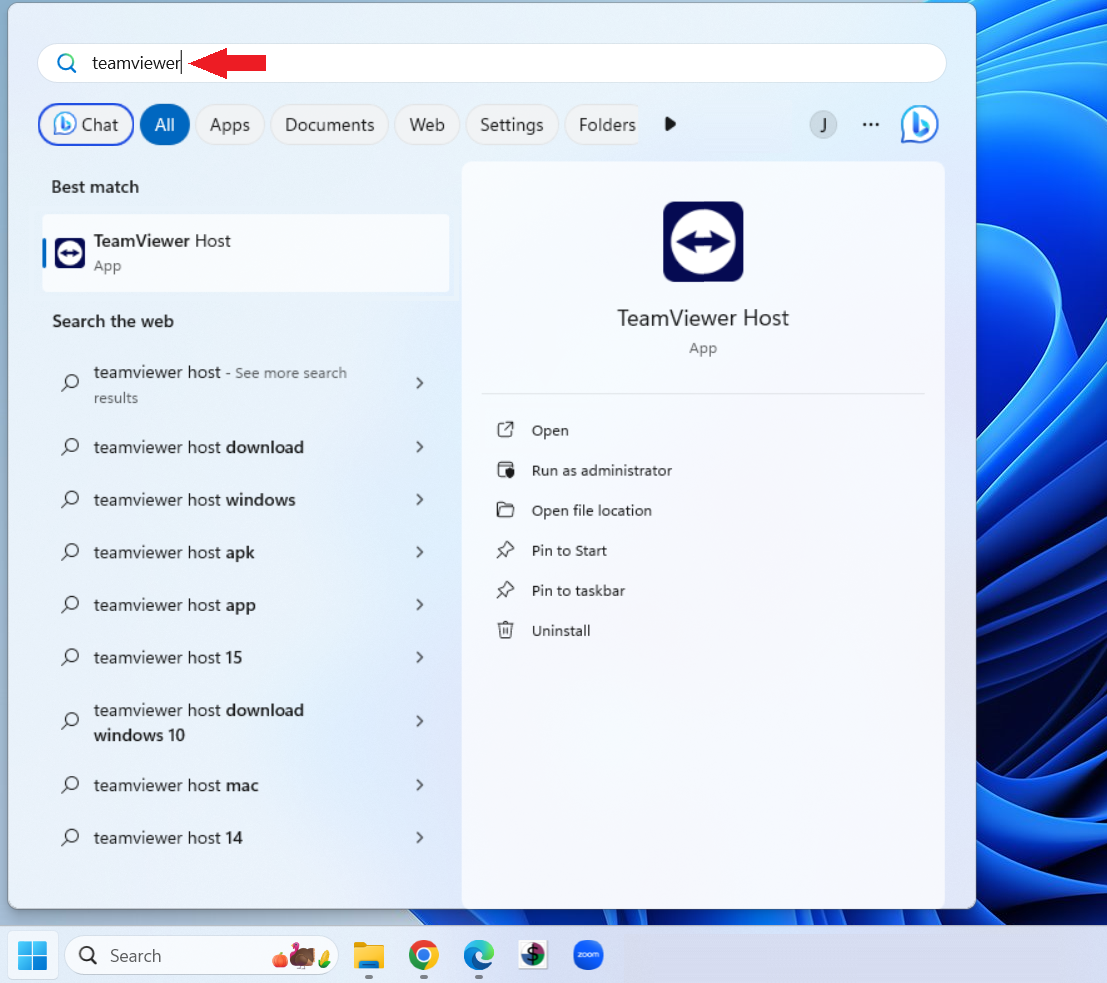Select teamviewer host download windows 10 suggestion
The image size is (1107, 983).
point(246,722)
